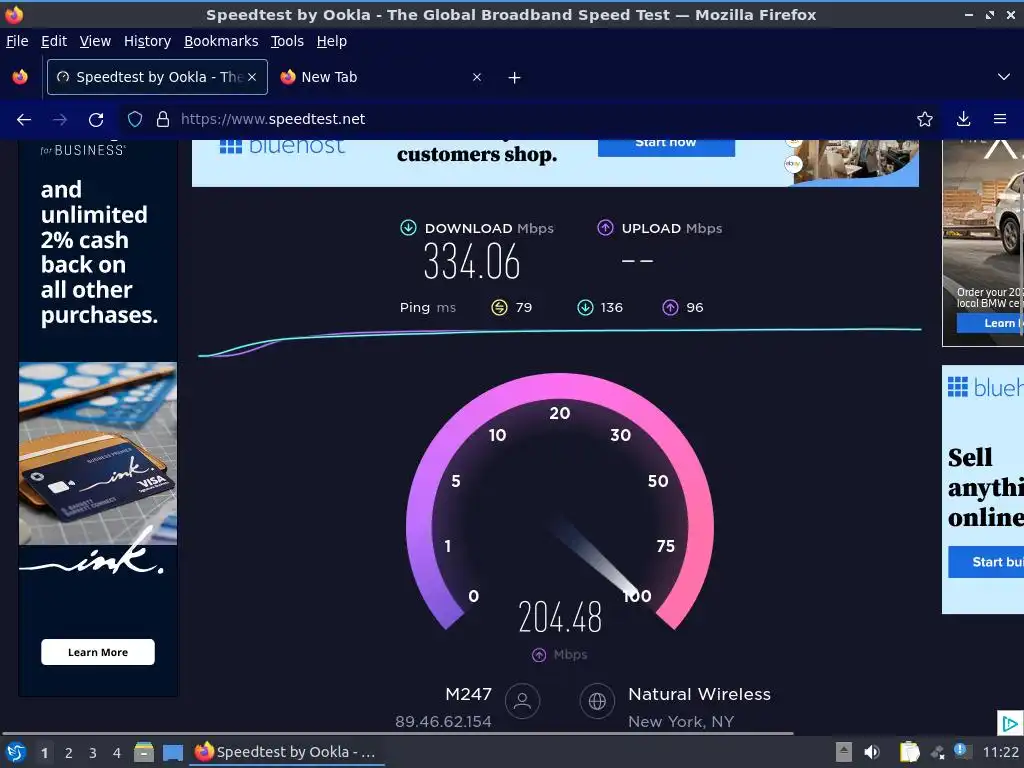Screen dimensions: 1024x768
Task: Click the Natural Wireless server name
Action: click(x=699, y=694)
